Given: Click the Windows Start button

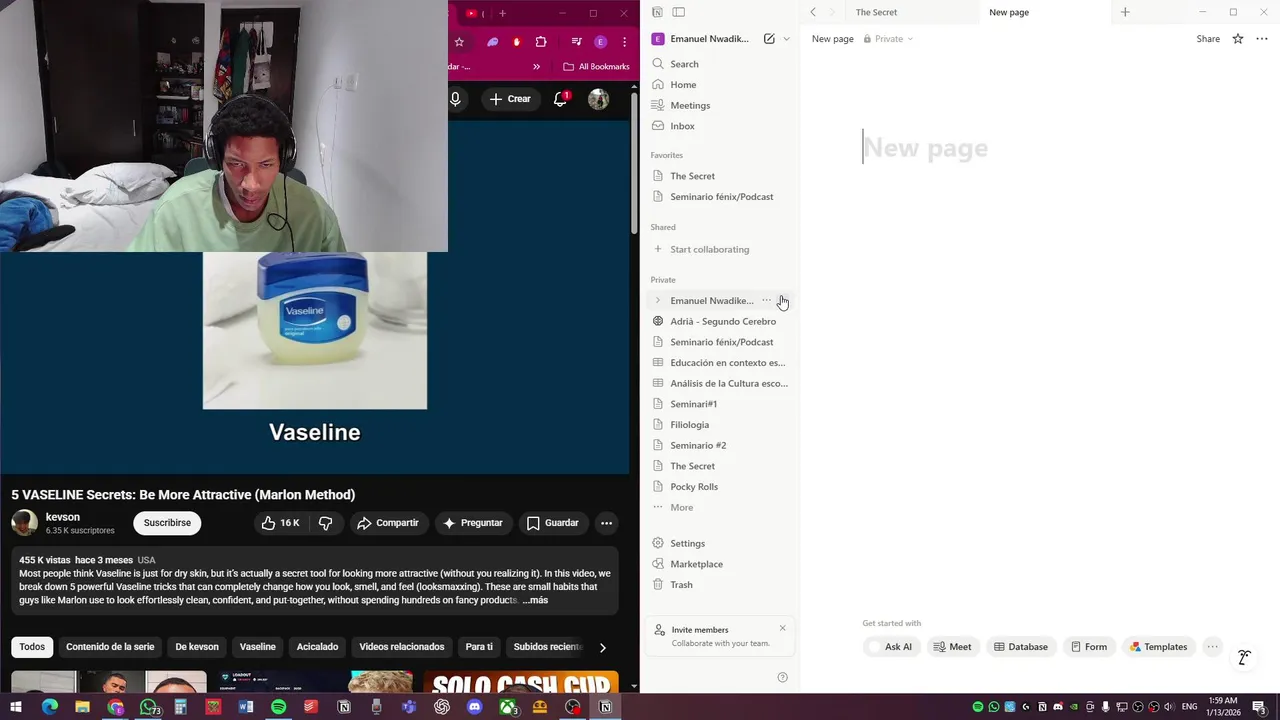Looking at the screenshot, I should (16, 707).
